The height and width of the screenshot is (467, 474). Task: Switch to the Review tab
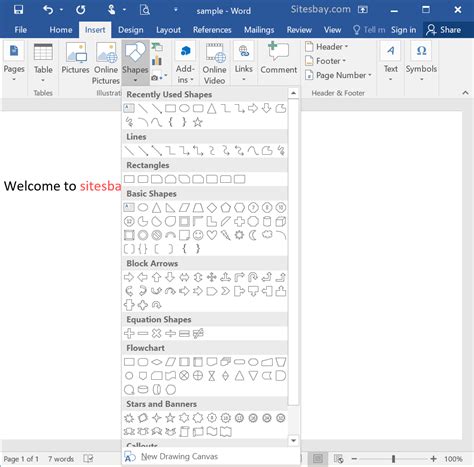tap(299, 30)
